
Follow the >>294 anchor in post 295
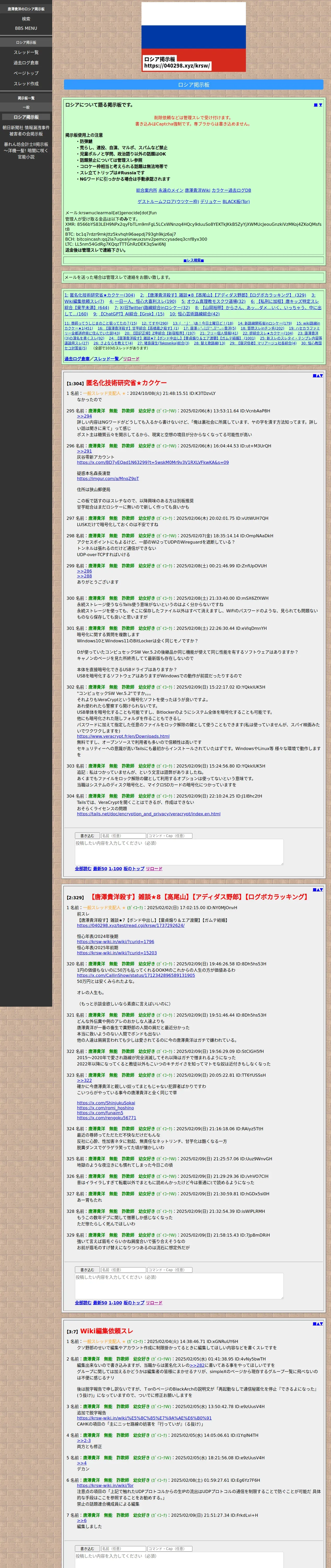pyautogui.click(x=84, y=416)
